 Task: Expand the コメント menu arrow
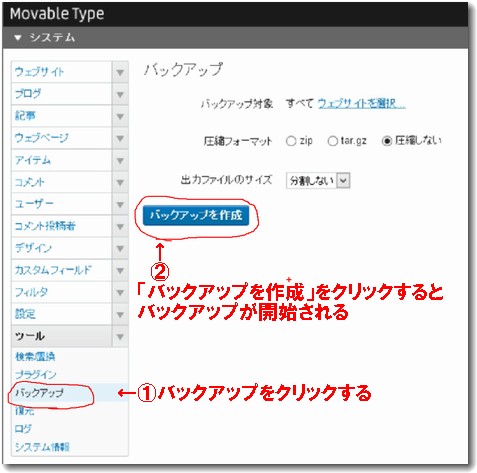pyautogui.click(x=120, y=182)
